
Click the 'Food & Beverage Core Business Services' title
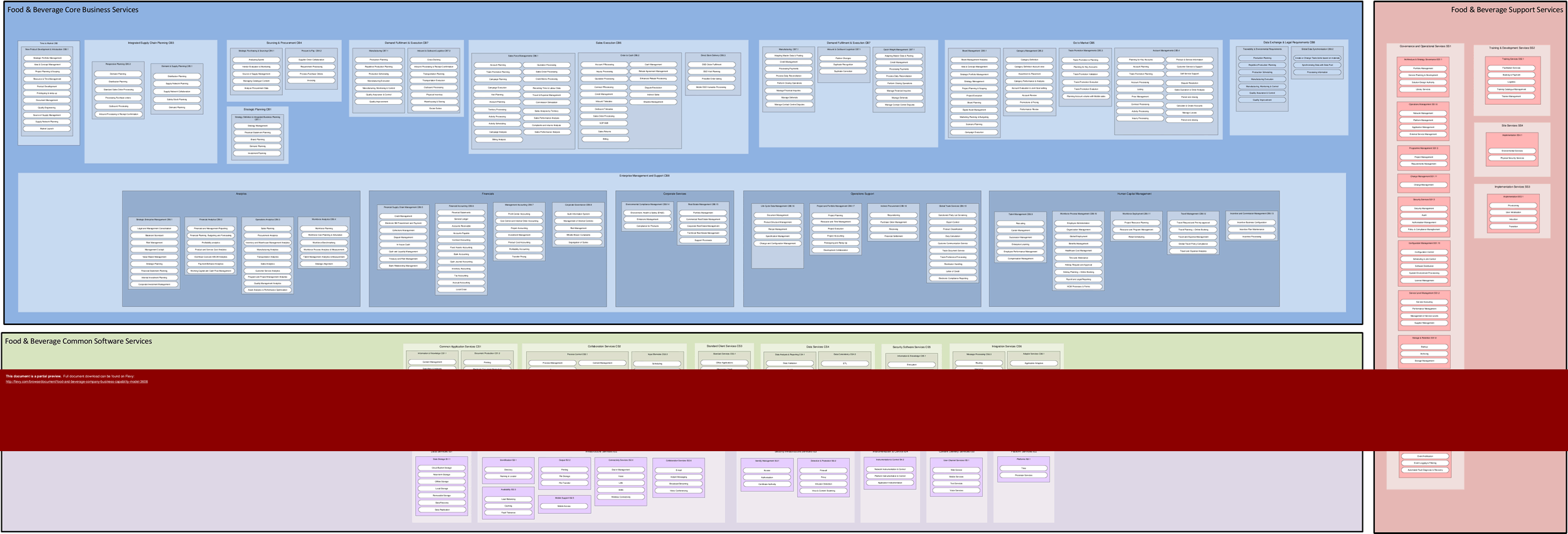coord(73,10)
